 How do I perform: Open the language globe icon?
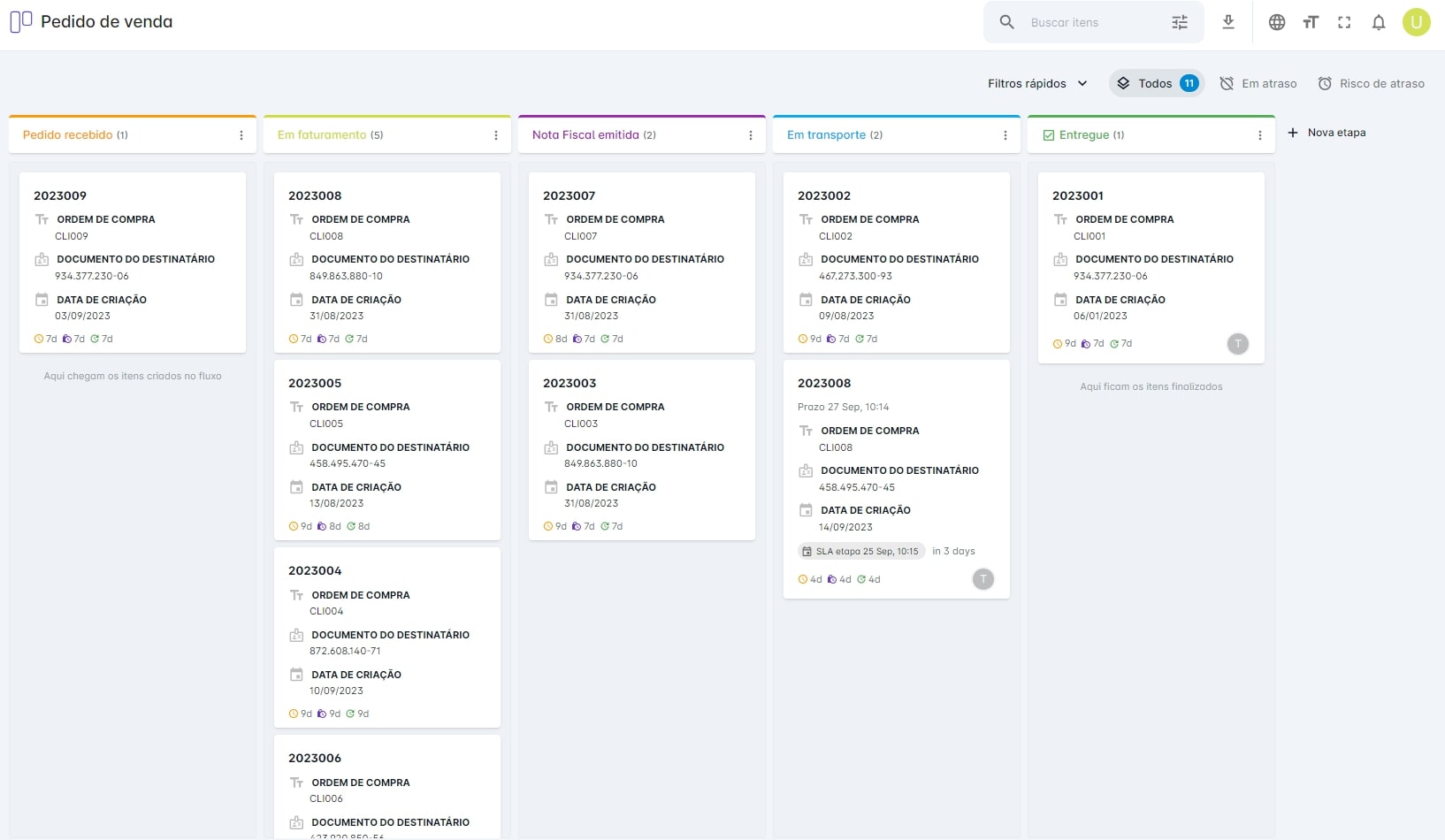coord(1277,22)
